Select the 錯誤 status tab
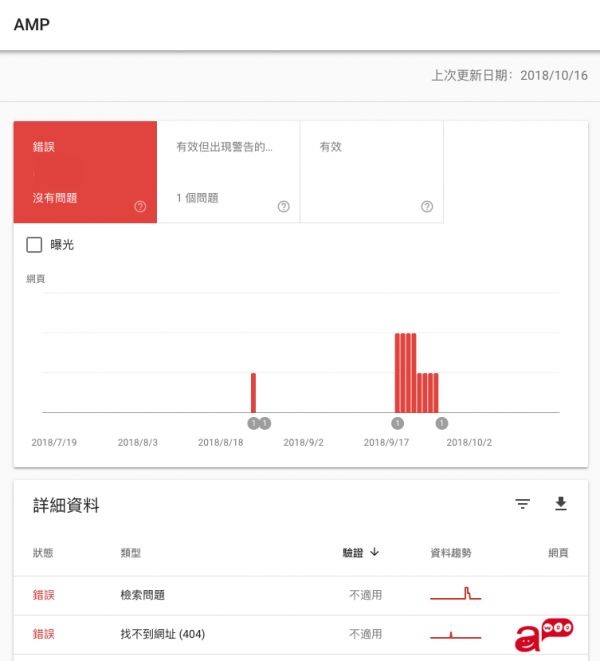Image resolution: width=600 pixels, height=661 pixels. (85, 172)
